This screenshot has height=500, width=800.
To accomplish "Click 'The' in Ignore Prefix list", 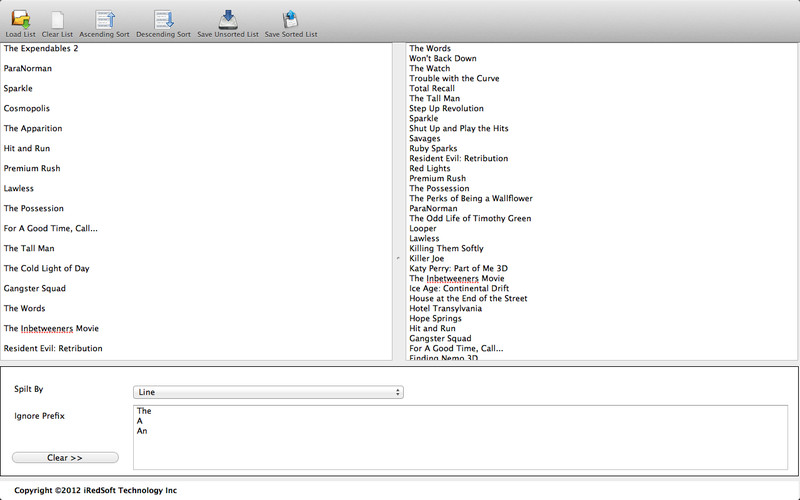I will [144, 411].
